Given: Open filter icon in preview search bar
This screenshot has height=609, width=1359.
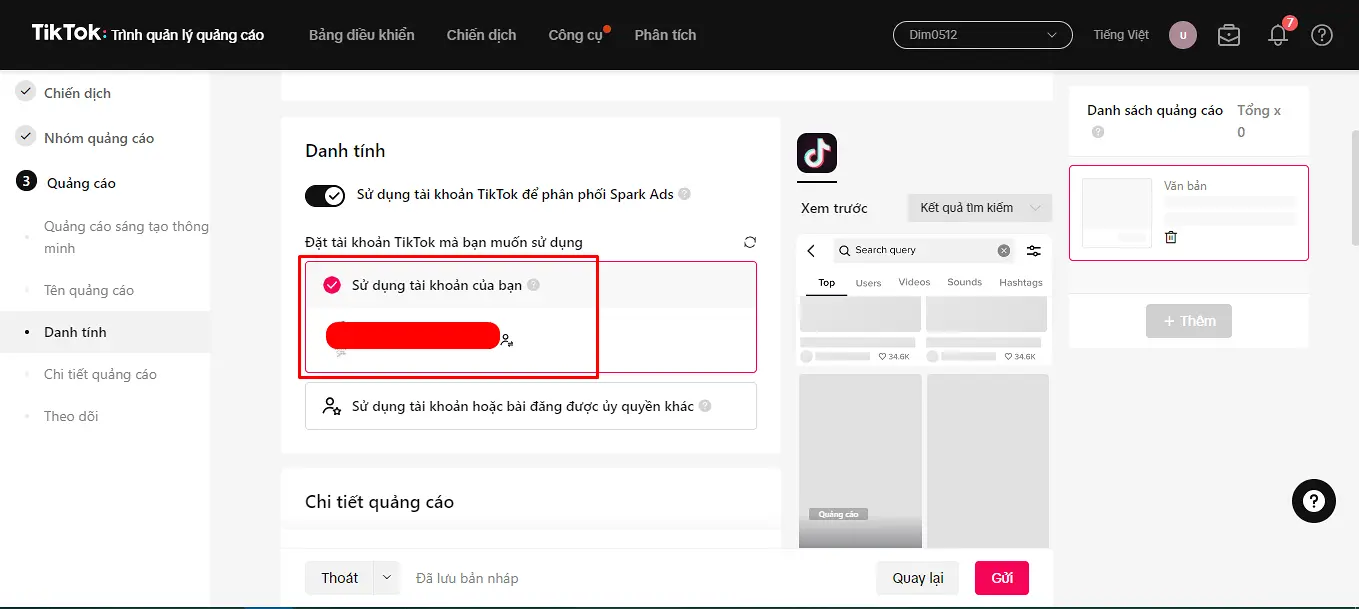Looking at the screenshot, I should 1034,251.
